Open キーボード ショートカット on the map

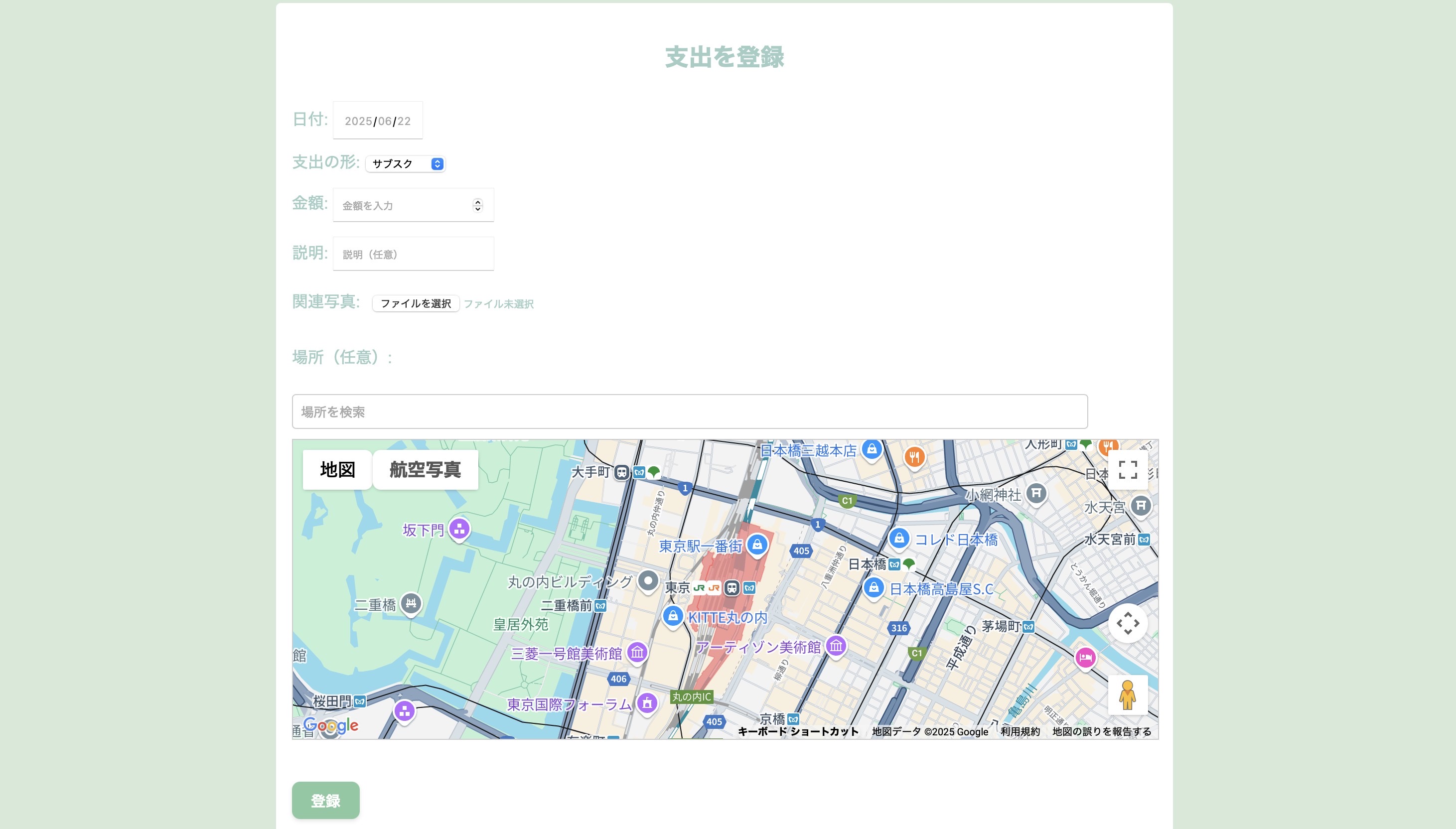(x=798, y=732)
